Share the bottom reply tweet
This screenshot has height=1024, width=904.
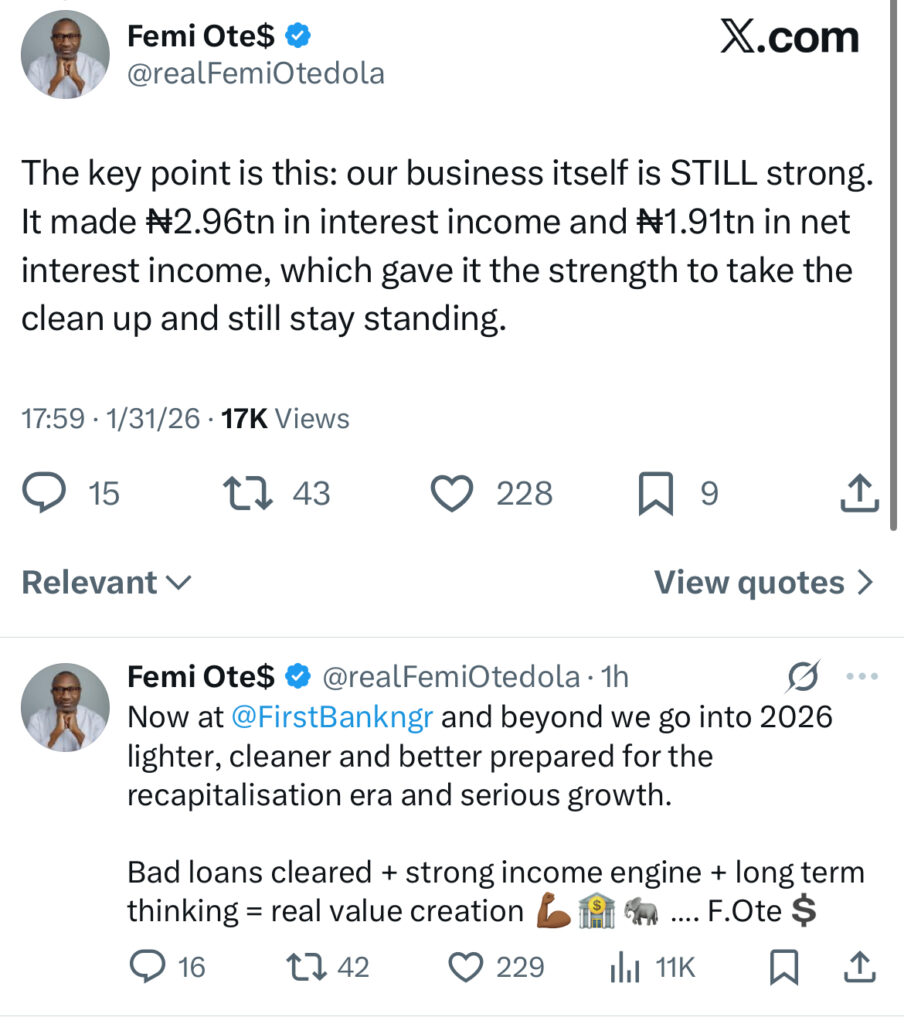pyautogui.click(x=858, y=967)
